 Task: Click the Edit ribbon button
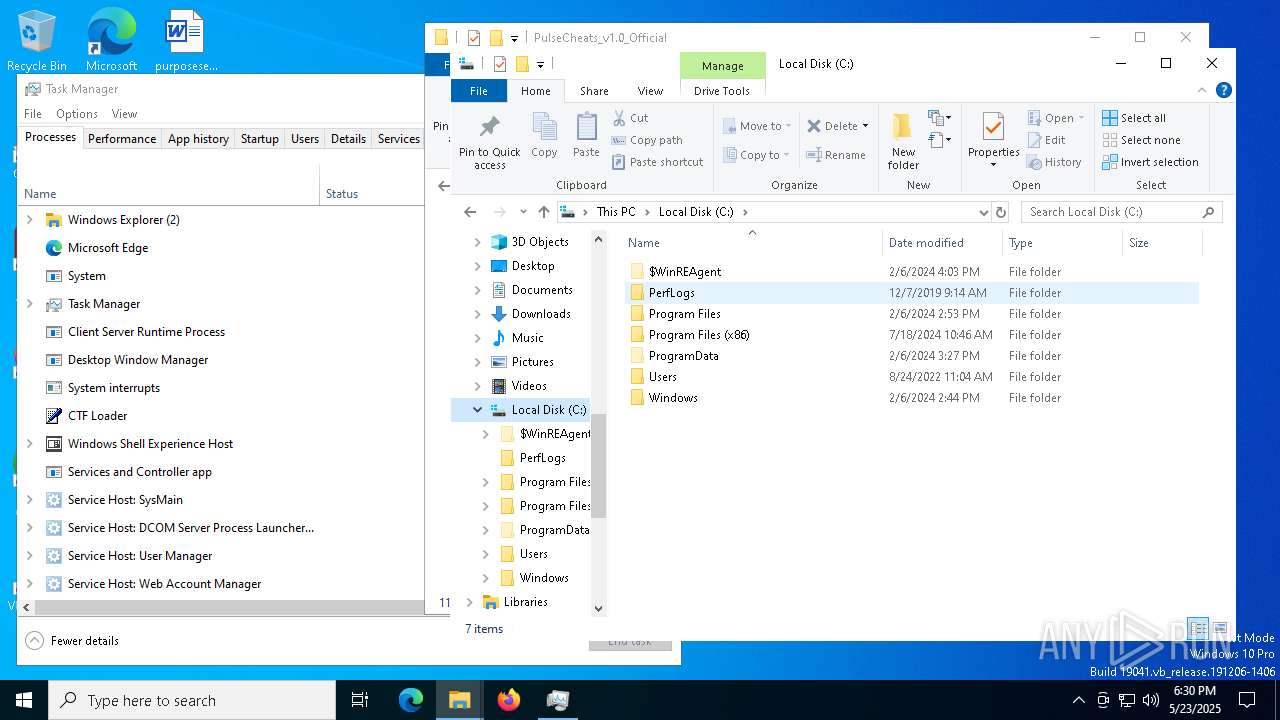[x=1046, y=140]
